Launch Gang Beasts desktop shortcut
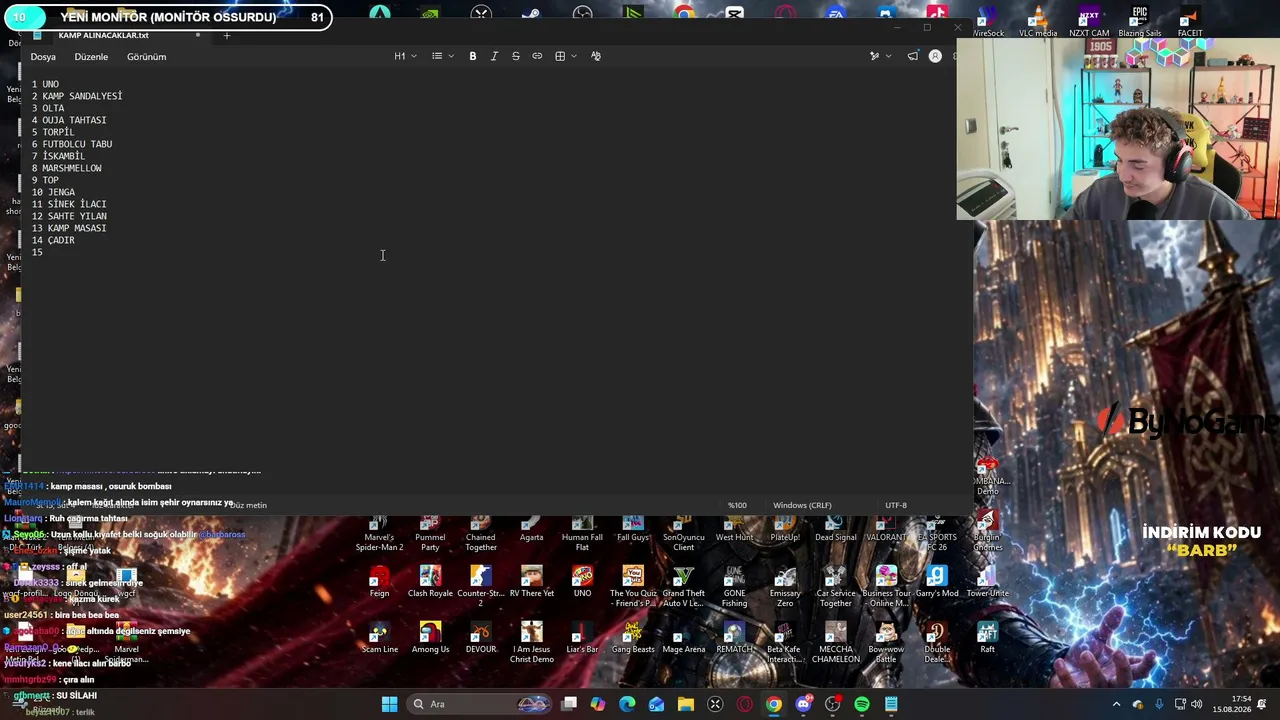The image size is (1280, 720). pyautogui.click(x=633, y=637)
